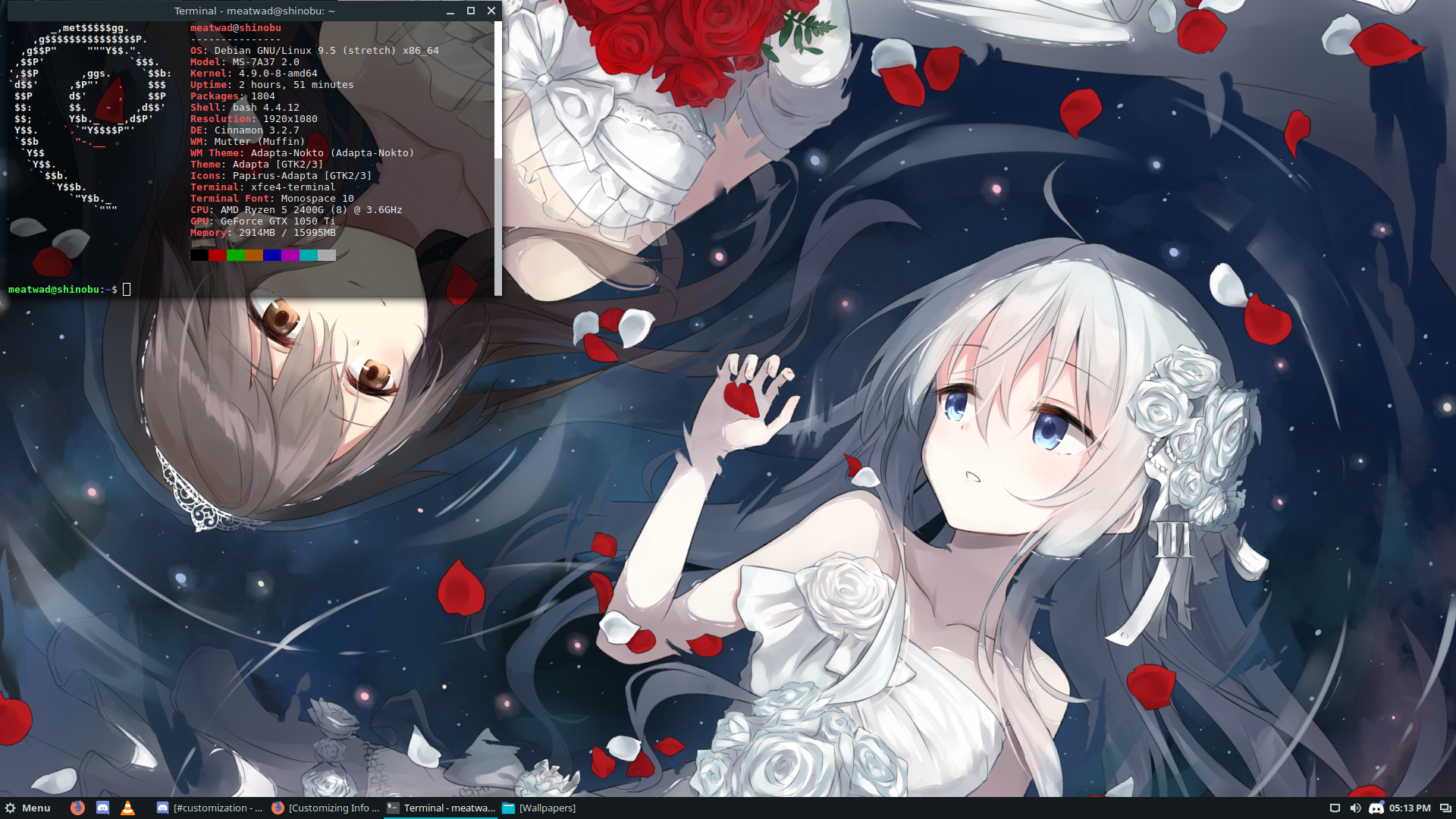Click the Terminal vertical scrollbar

pyautogui.click(x=498, y=158)
